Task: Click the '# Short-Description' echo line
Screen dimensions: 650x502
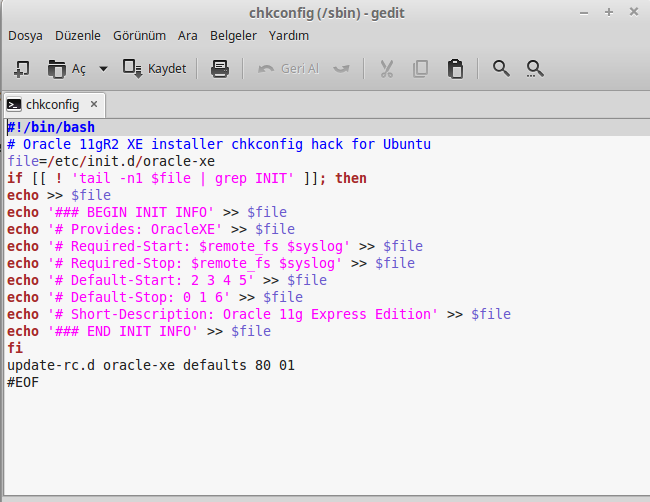Action: tap(259, 314)
